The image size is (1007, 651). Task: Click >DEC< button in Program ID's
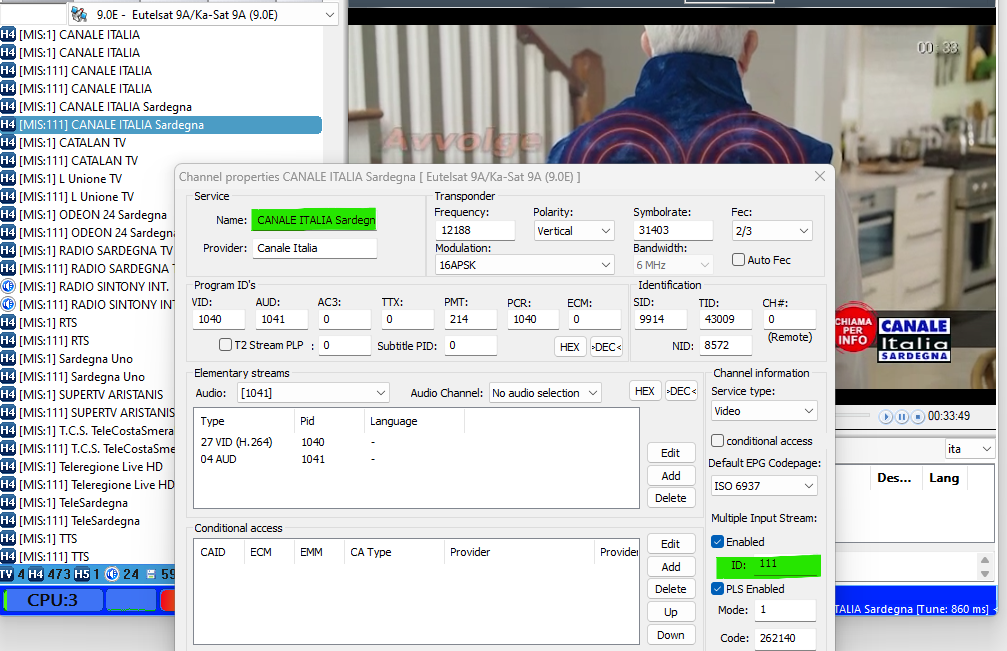pos(606,347)
